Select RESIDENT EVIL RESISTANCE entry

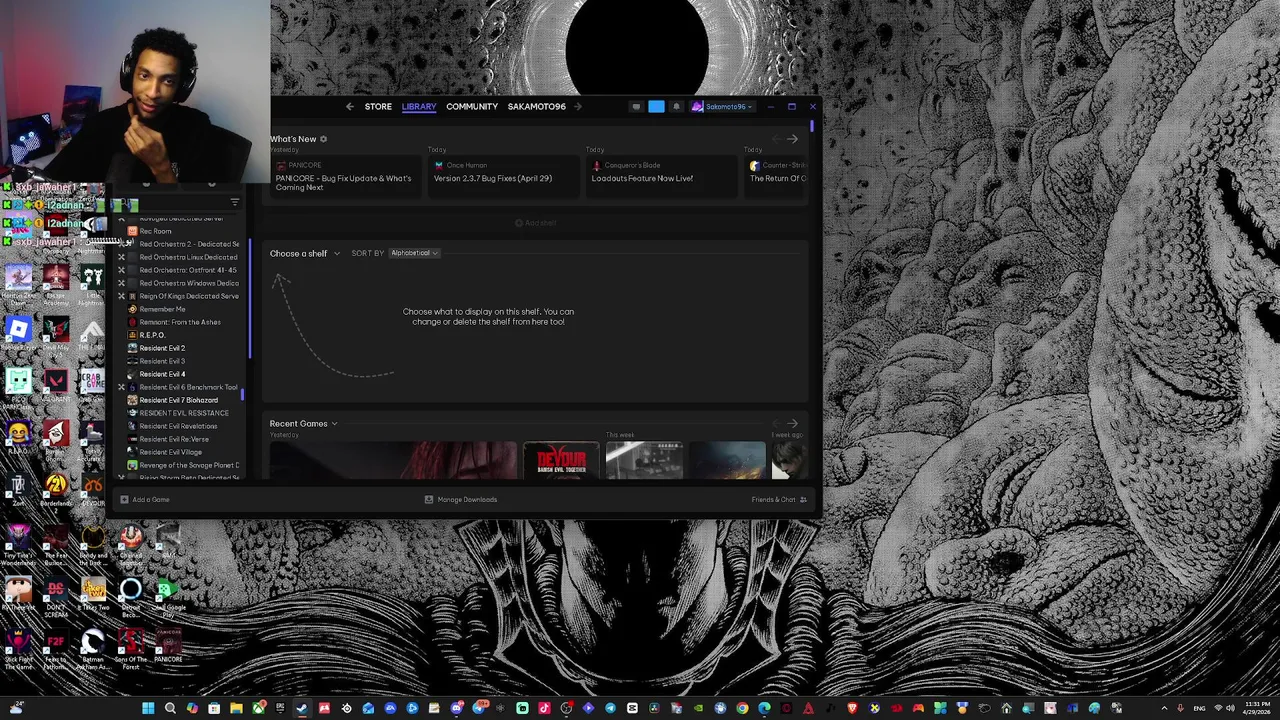pyautogui.click(x=184, y=413)
